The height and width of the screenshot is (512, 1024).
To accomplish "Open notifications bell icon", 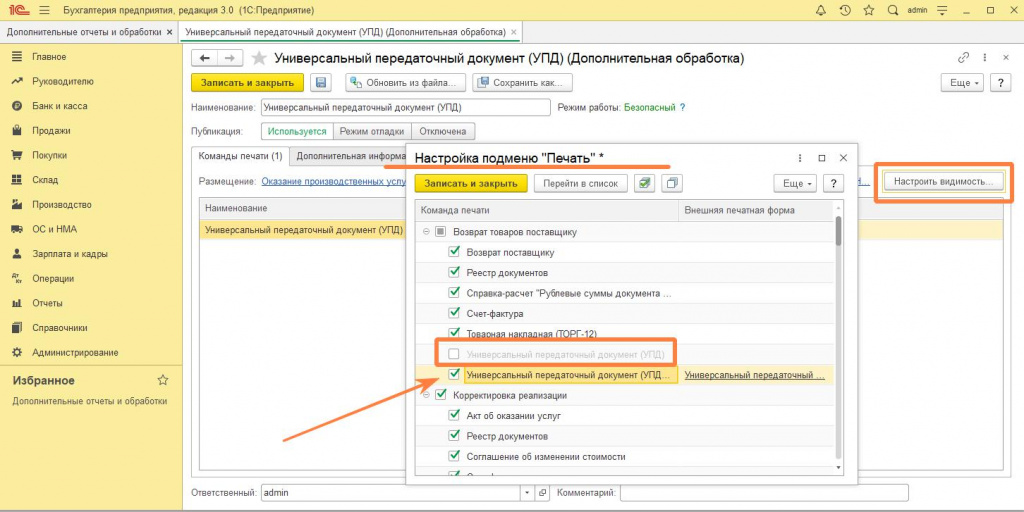I will point(821,10).
